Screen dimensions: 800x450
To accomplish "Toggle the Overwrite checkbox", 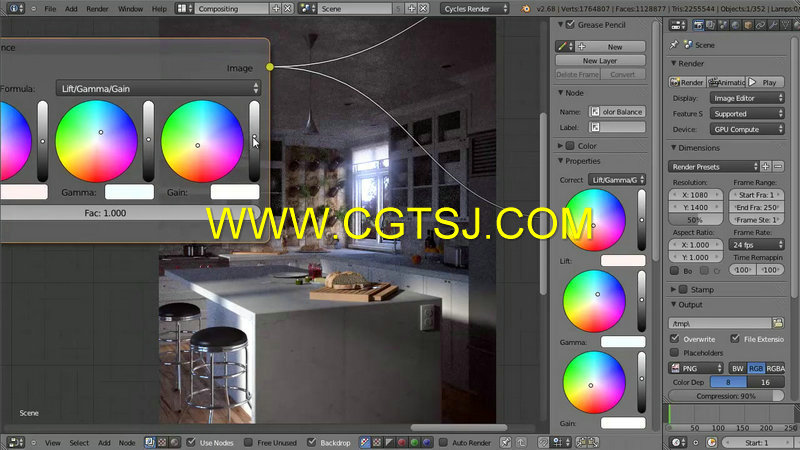I will (674, 338).
